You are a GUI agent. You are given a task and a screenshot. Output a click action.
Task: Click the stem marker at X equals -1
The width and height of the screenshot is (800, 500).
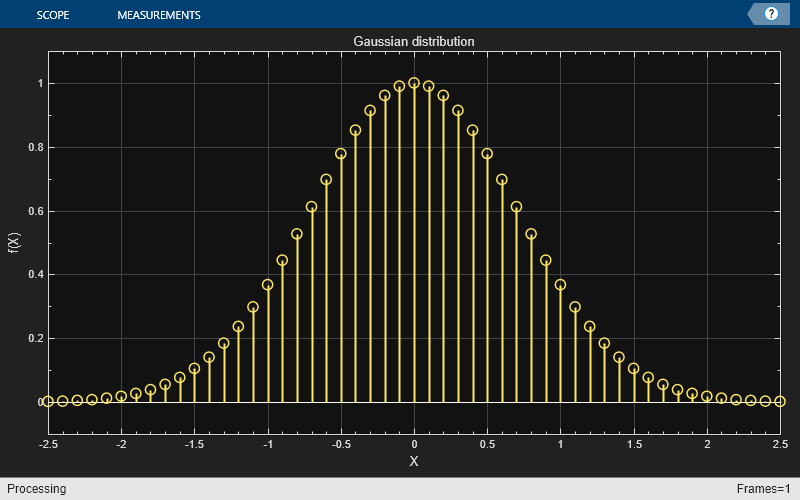click(x=268, y=285)
